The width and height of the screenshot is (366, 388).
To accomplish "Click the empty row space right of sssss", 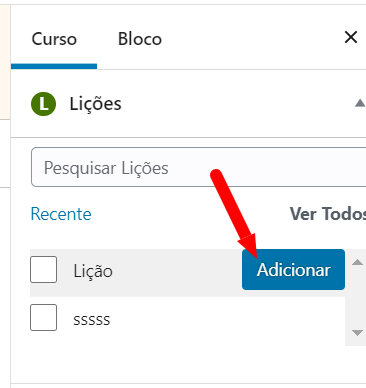I will 227,318.
